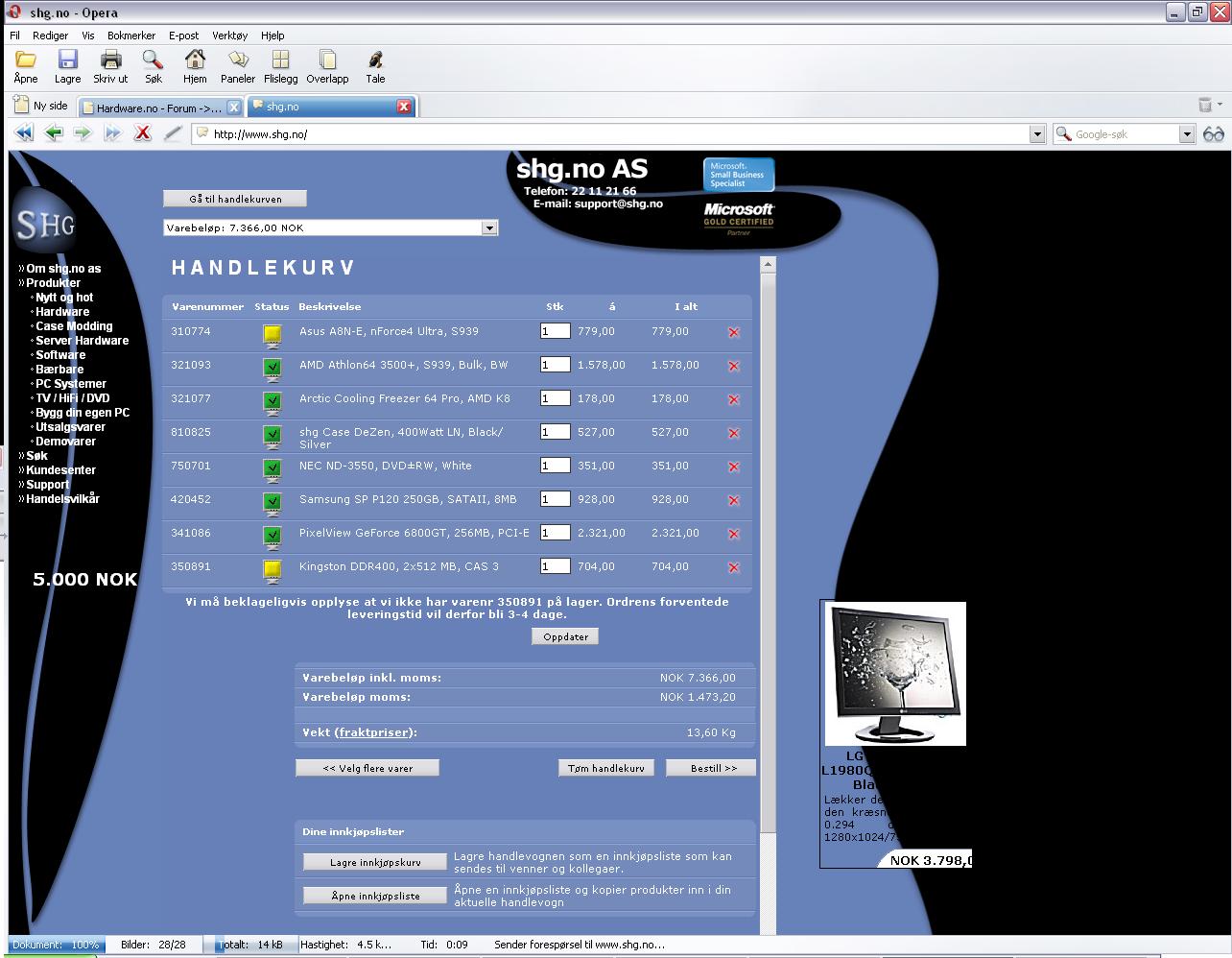Click the Bestill button

click(x=710, y=768)
